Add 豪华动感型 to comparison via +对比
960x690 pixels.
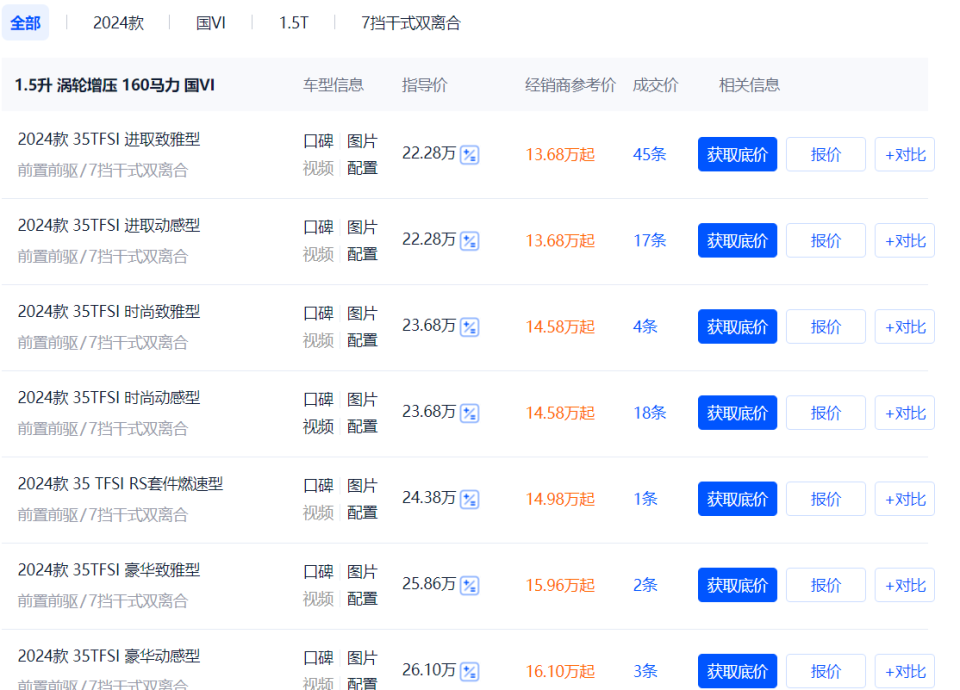click(x=904, y=671)
